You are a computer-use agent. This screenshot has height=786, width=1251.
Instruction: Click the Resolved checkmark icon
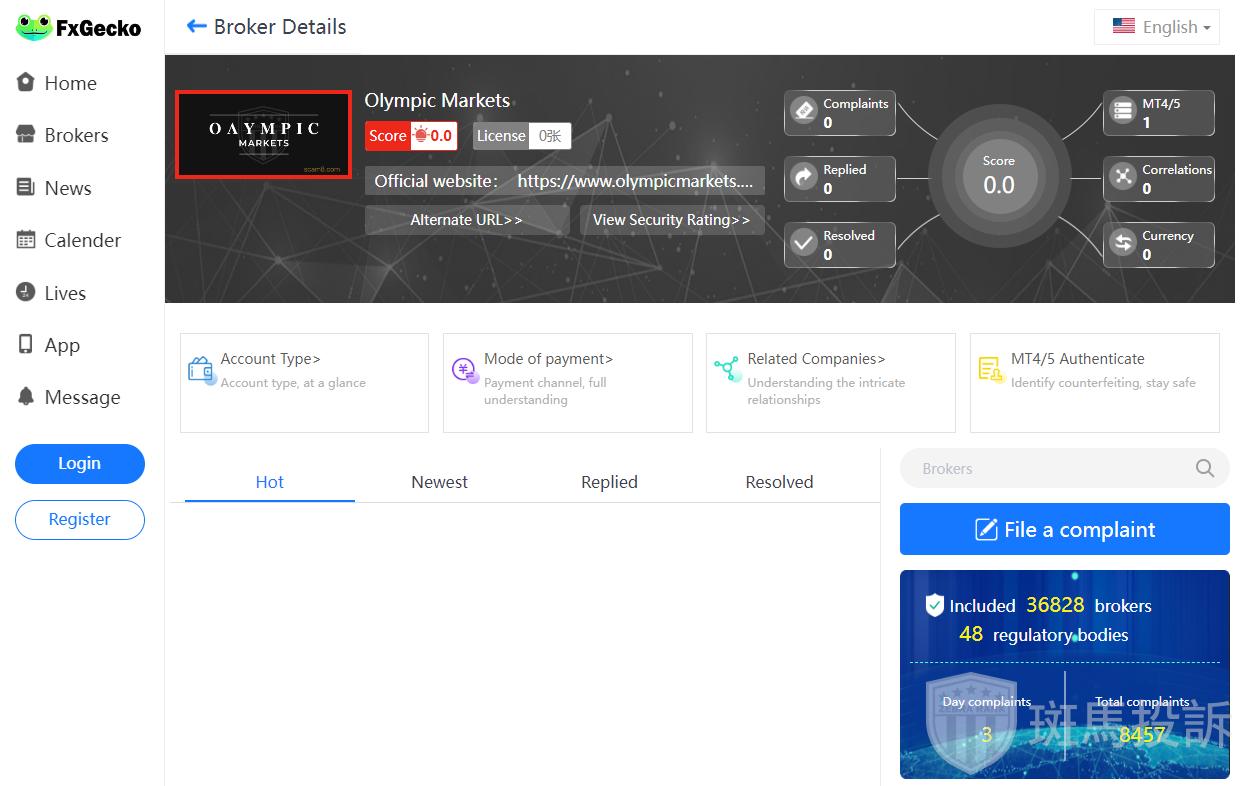pyautogui.click(x=804, y=243)
